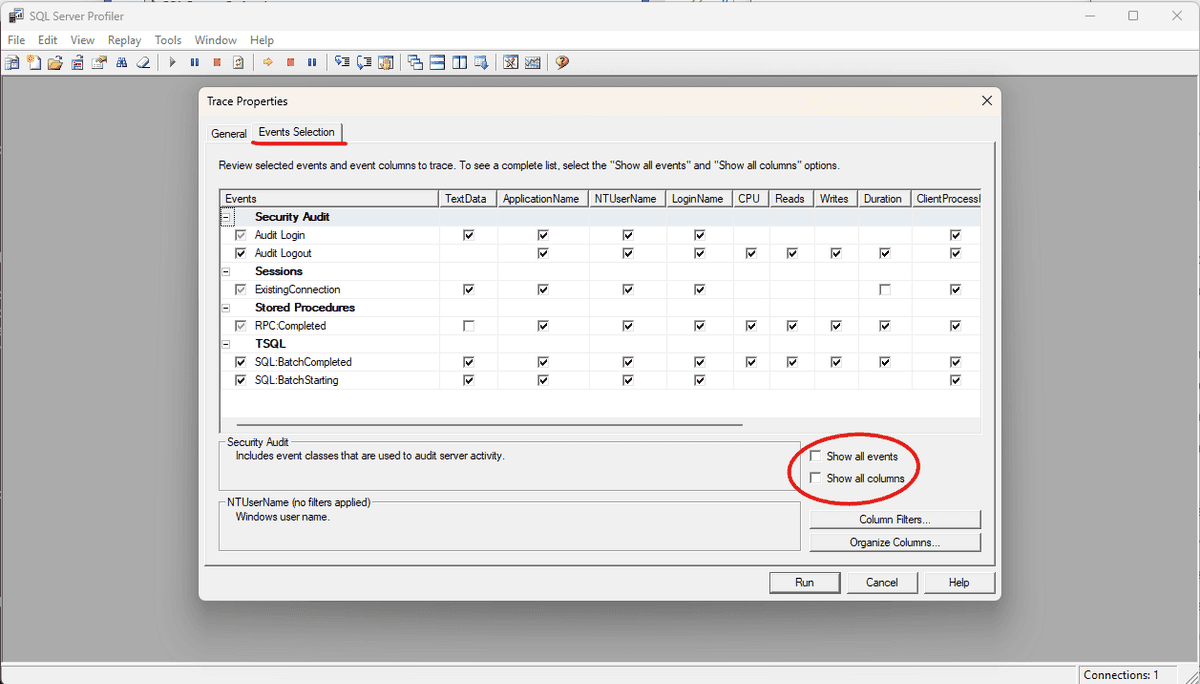The height and width of the screenshot is (684, 1200).
Task: Collapse the Stored Procedures group
Action: 225,307
